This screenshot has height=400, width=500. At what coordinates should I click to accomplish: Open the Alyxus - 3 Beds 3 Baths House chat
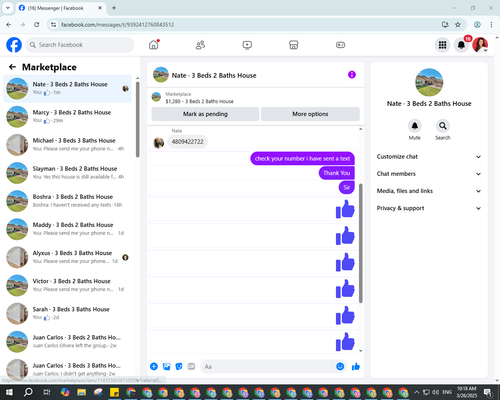coord(67,257)
